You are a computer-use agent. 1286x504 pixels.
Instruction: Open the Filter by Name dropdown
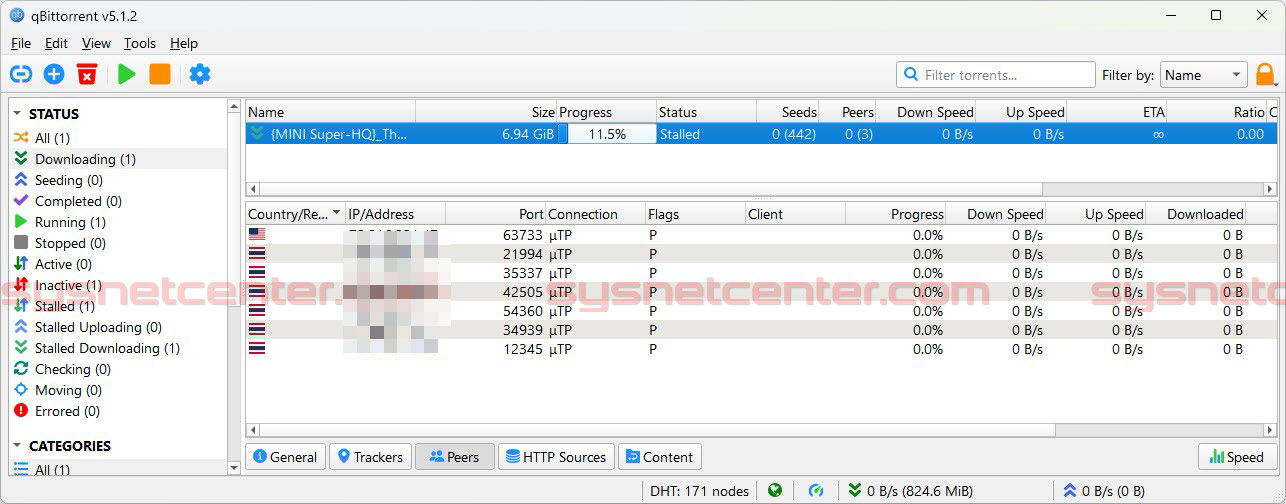pyautogui.click(x=1203, y=75)
